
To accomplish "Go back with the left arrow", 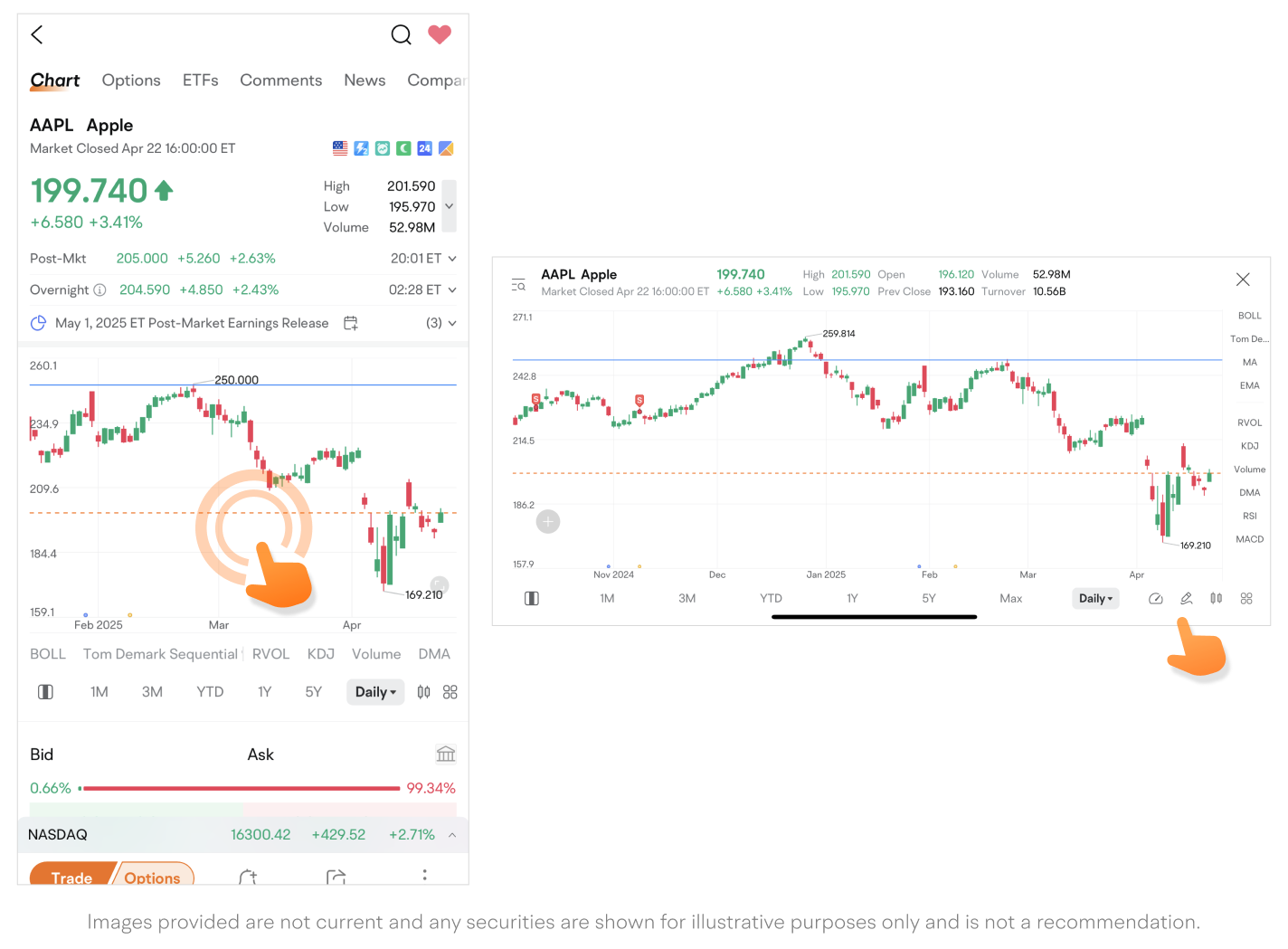I will tap(37, 34).
